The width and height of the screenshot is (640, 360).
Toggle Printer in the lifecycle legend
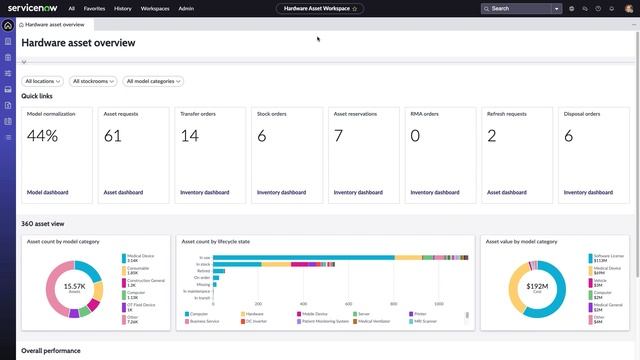click(x=418, y=314)
